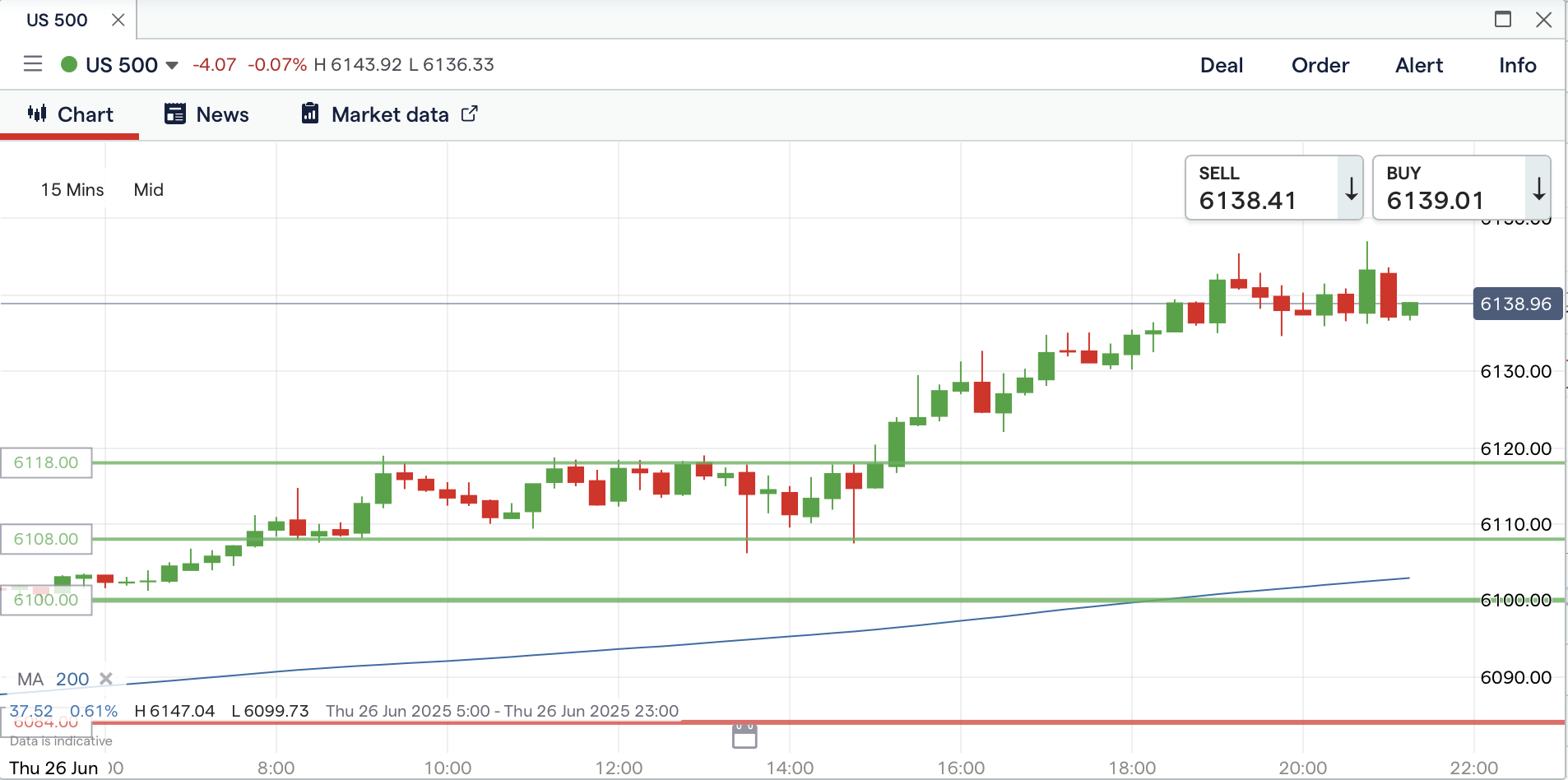Close the US 500 tab
Viewport: 1568px width, 780px height.
point(118,20)
